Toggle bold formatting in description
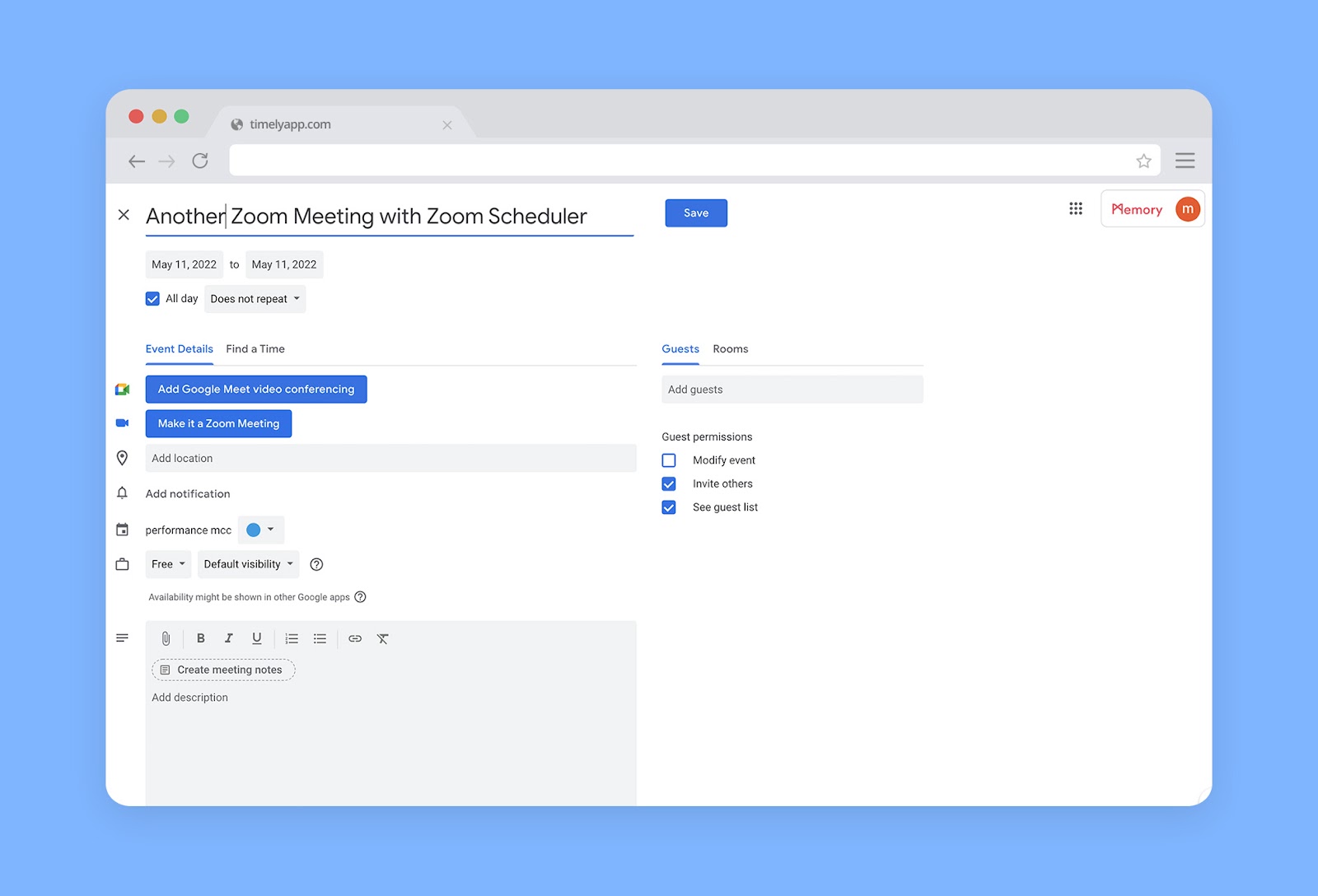Screen dimensions: 1318x896 pyautogui.click(x=200, y=638)
